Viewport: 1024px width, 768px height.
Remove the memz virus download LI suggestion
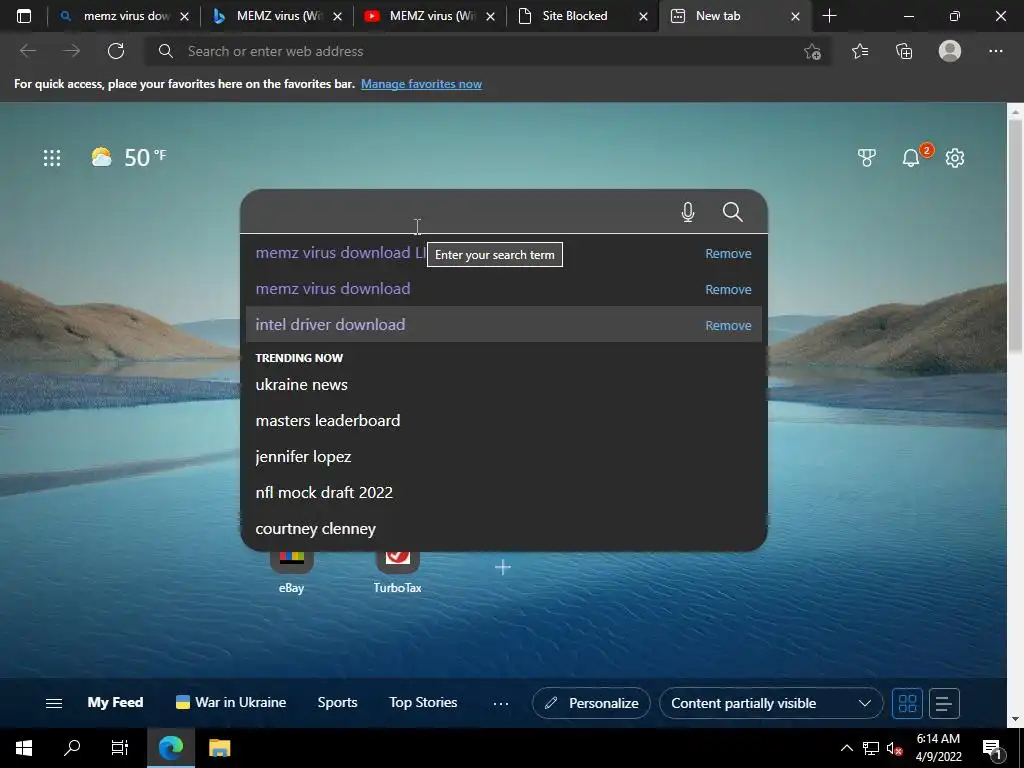728,253
